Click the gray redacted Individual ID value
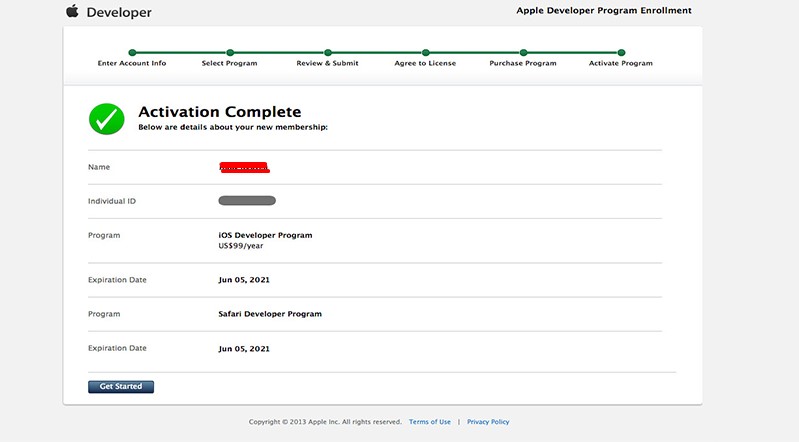 pos(247,201)
